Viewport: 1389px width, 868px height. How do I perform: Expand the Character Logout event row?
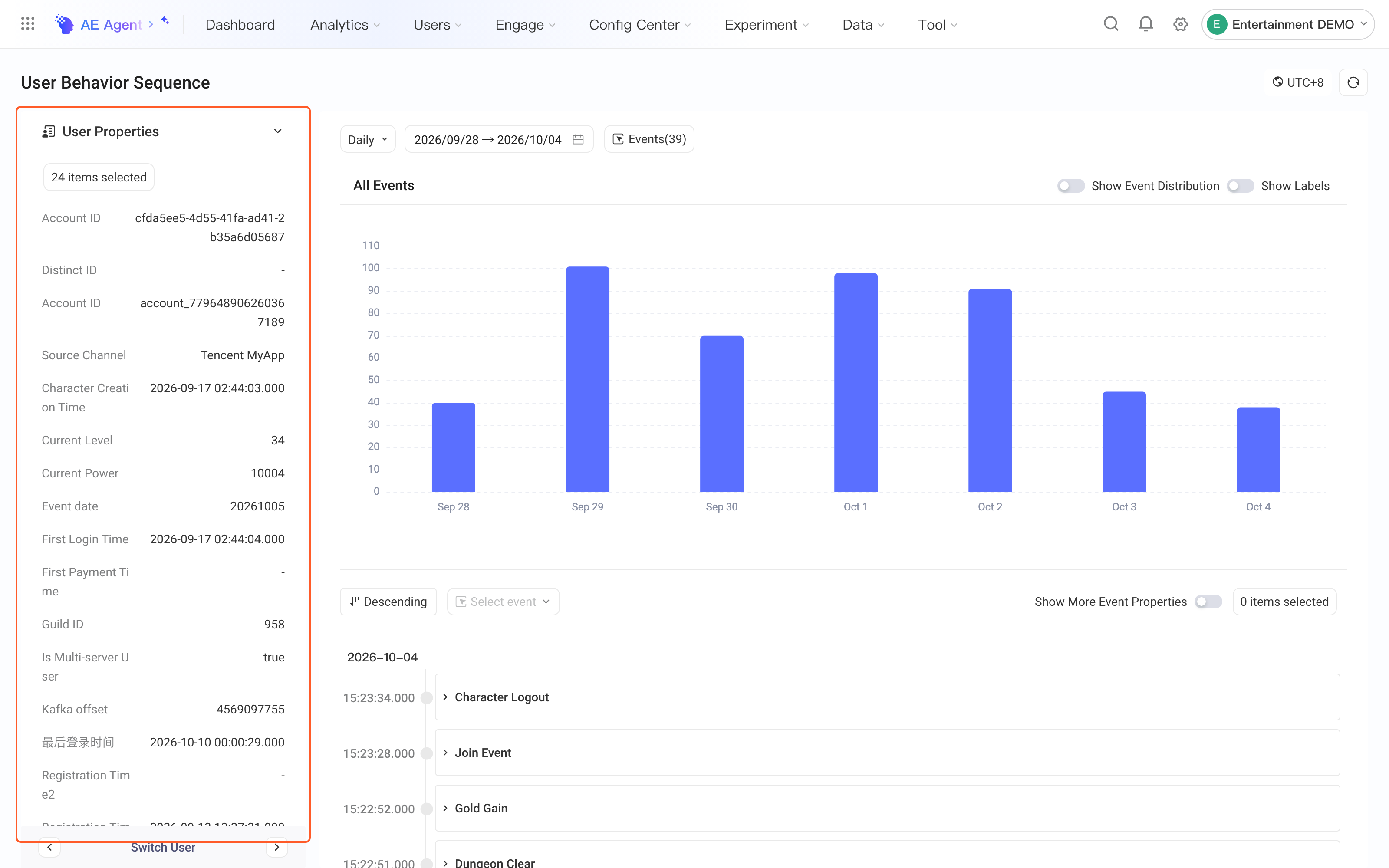(887, 697)
